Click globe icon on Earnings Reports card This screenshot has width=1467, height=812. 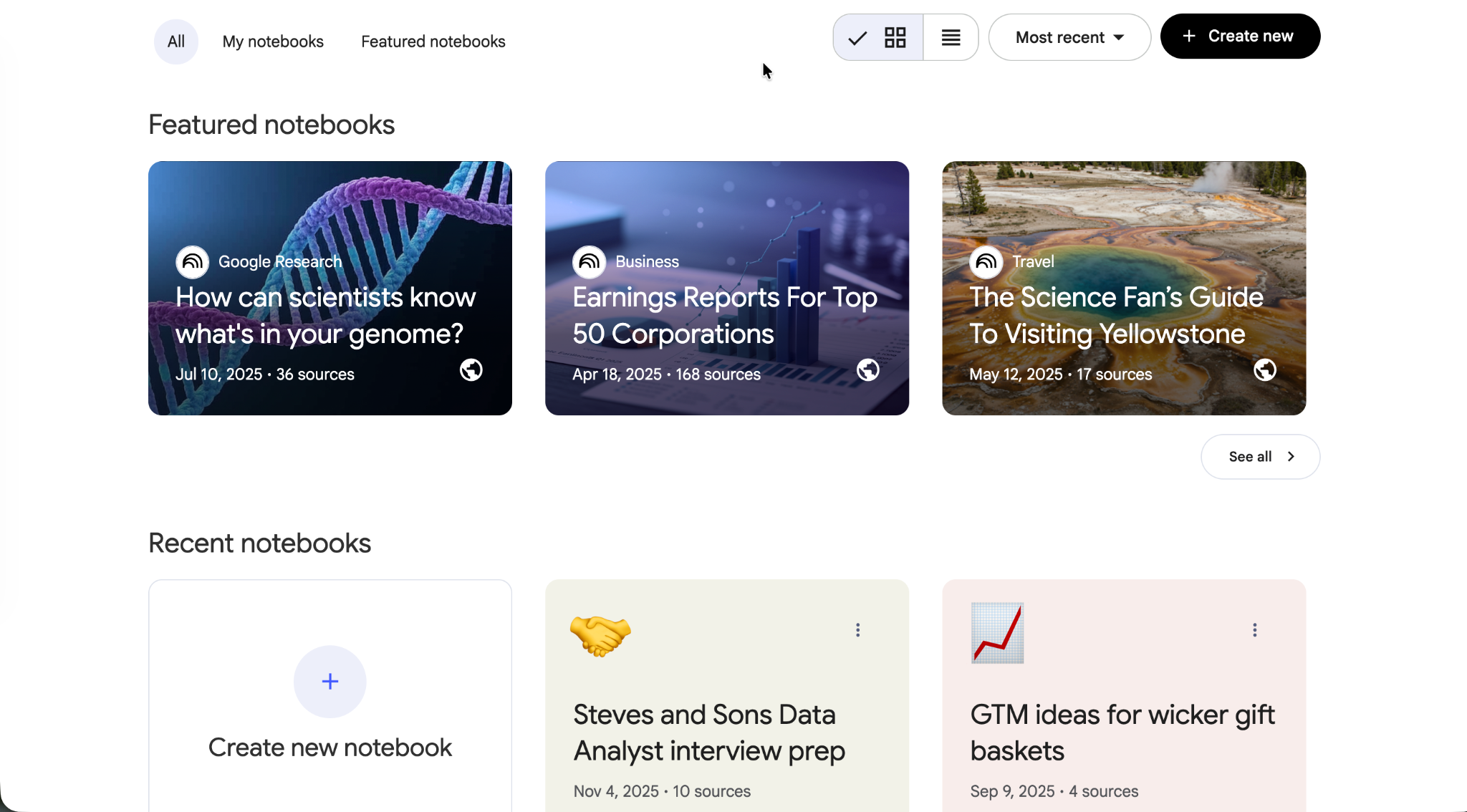click(x=867, y=370)
